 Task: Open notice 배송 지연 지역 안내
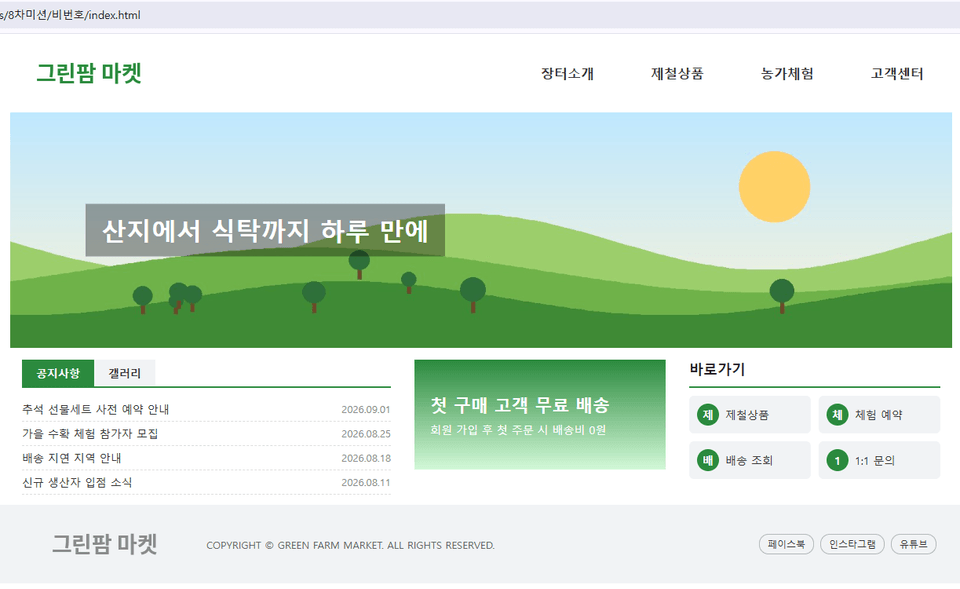(72, 458)
